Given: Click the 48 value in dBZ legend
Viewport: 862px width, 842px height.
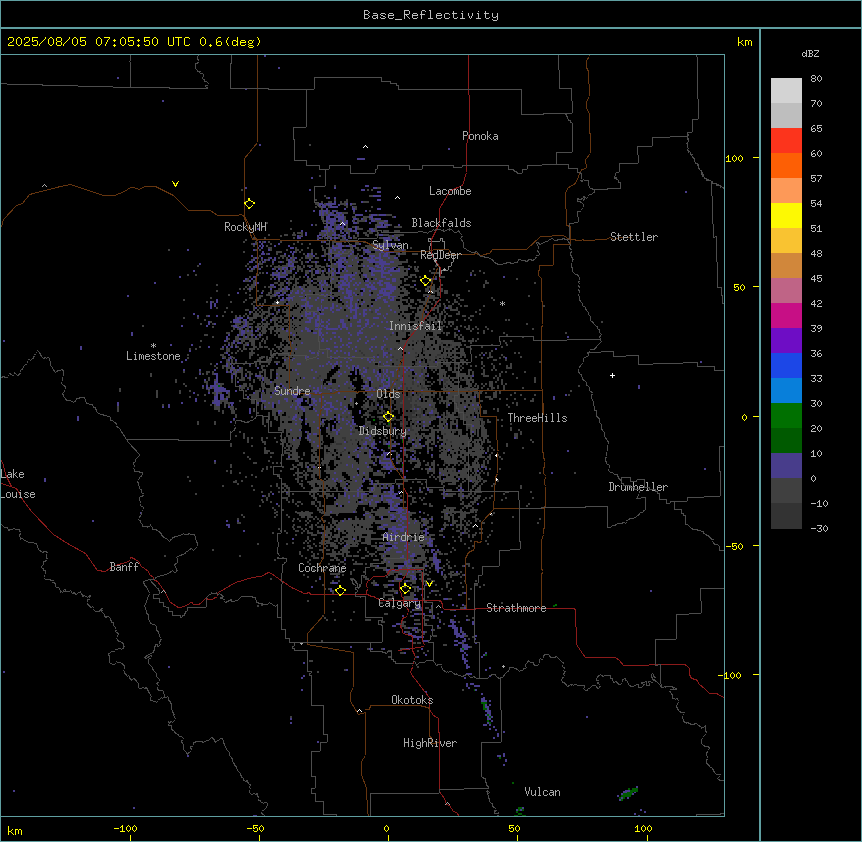Looking at the screenshot, I should pyautogui.click(x=816, y=253).
